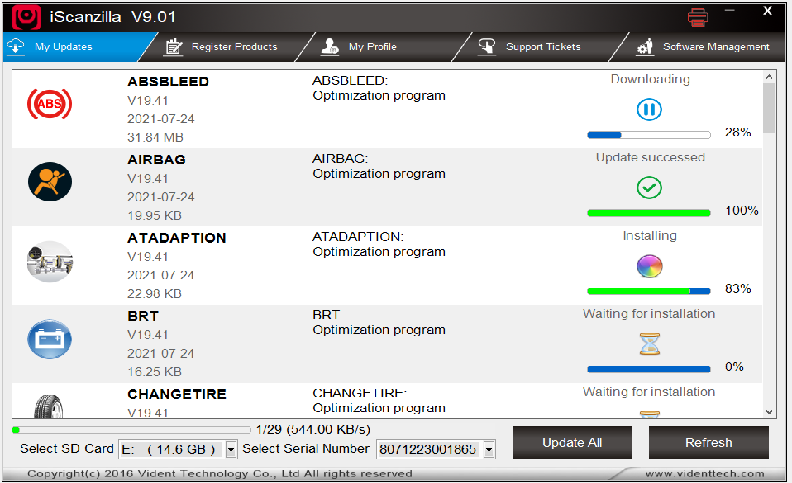The height and width of the screenshot is (483, 792).
Task: Expand the Select Serial Number dropdown
Action: 489,450
